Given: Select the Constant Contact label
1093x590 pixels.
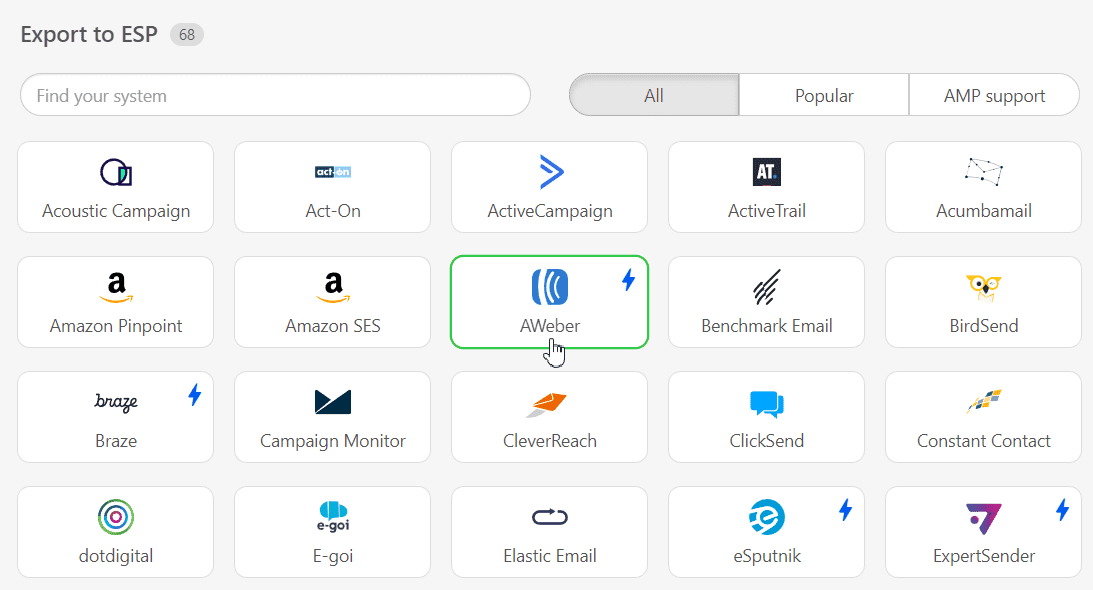Looking at the screenshot, I should pyautogui.click(x=984, y=441).
